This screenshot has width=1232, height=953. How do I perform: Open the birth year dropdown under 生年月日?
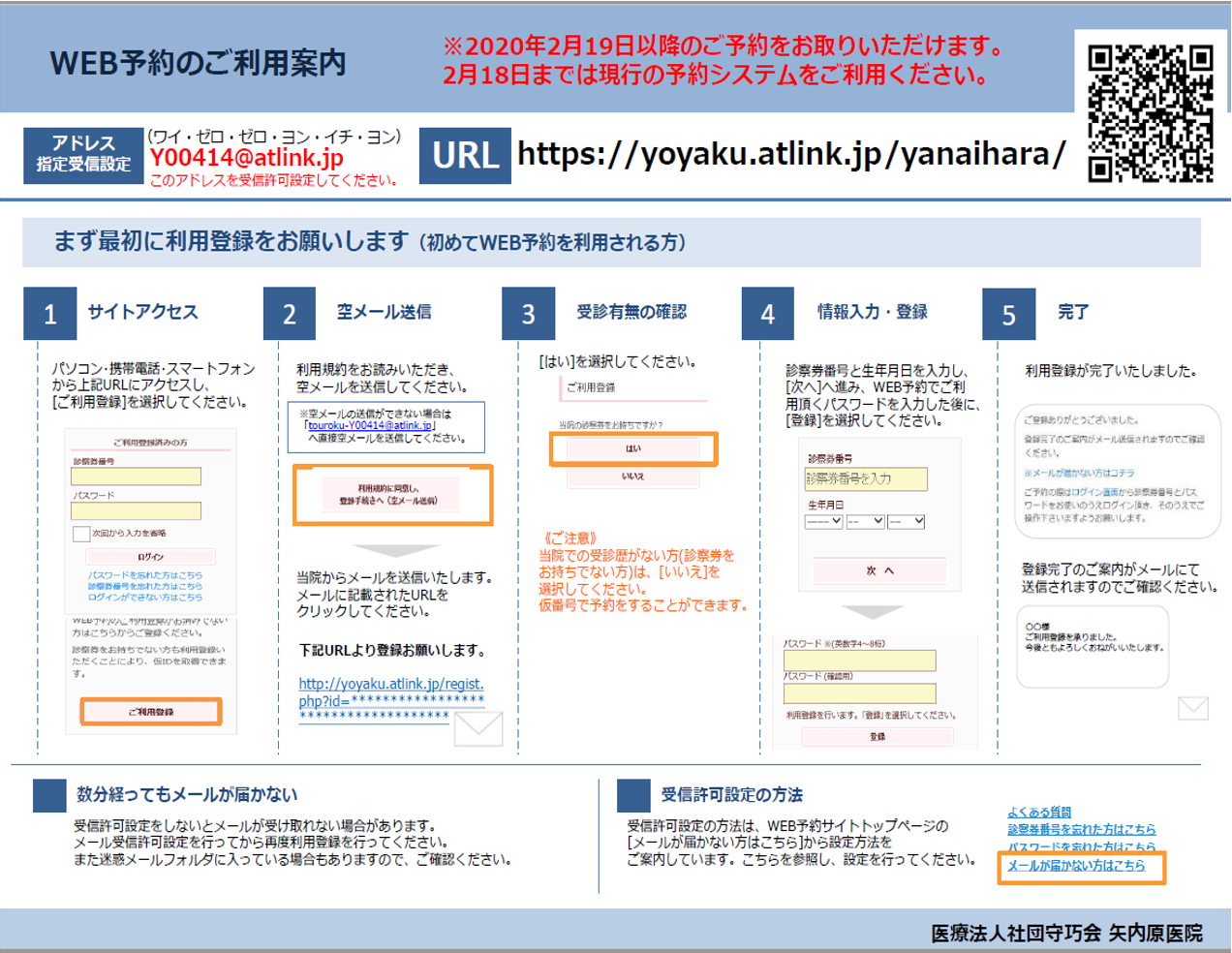click(823, 521)
